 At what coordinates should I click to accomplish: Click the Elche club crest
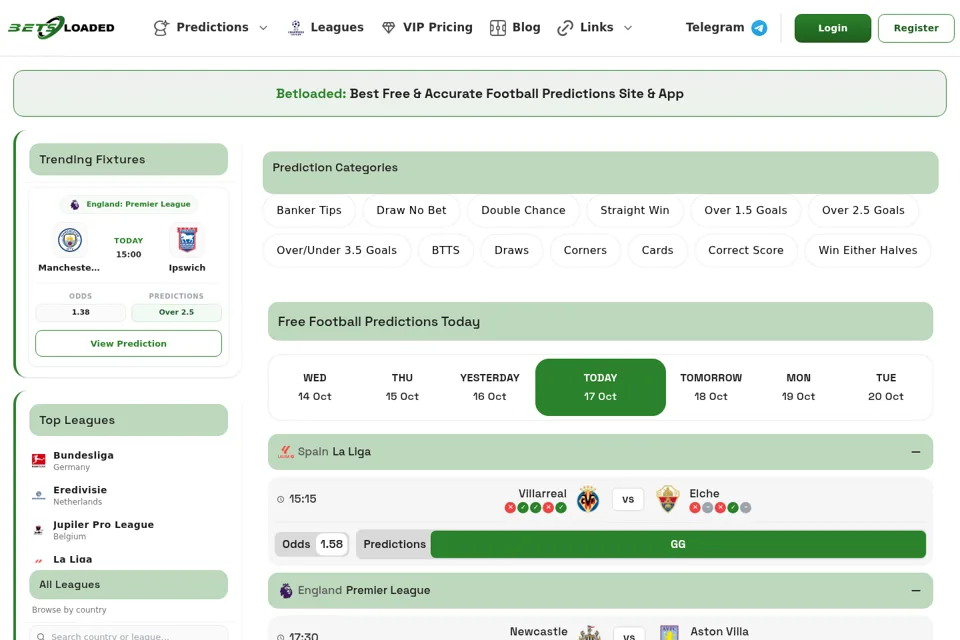coord(668,499)
